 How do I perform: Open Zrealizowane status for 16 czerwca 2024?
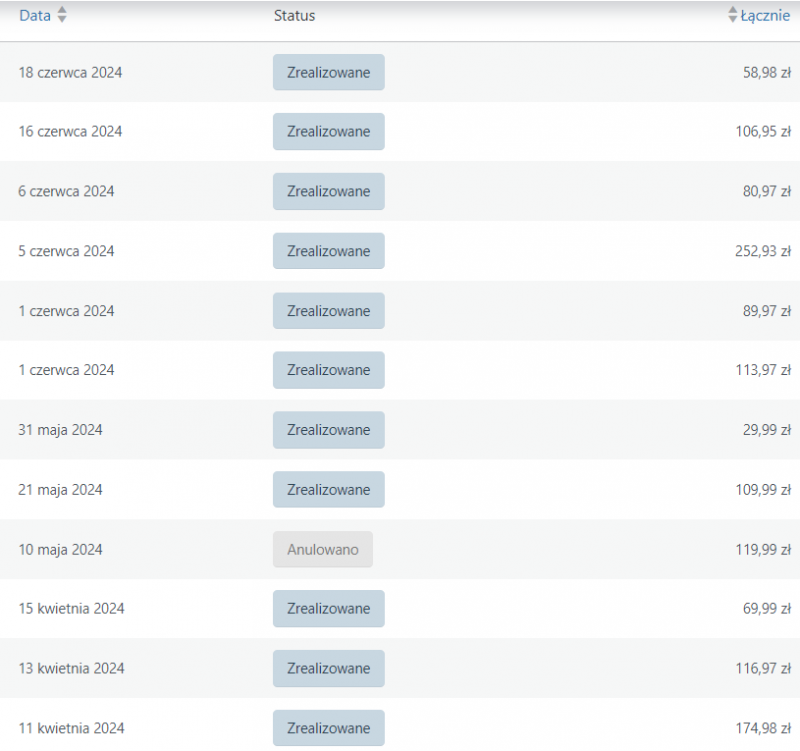click(x=328, y=132)
